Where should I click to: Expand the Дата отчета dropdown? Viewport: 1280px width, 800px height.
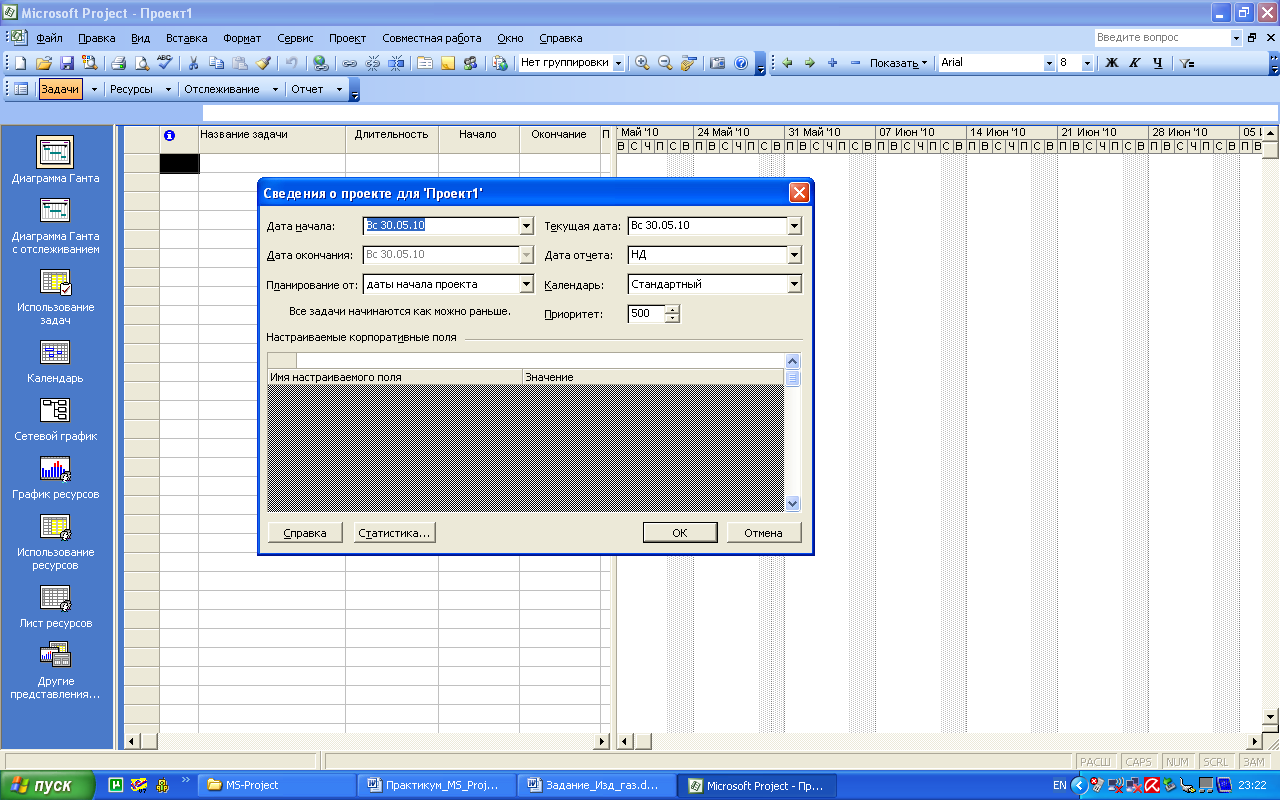[x=795, y=255]
